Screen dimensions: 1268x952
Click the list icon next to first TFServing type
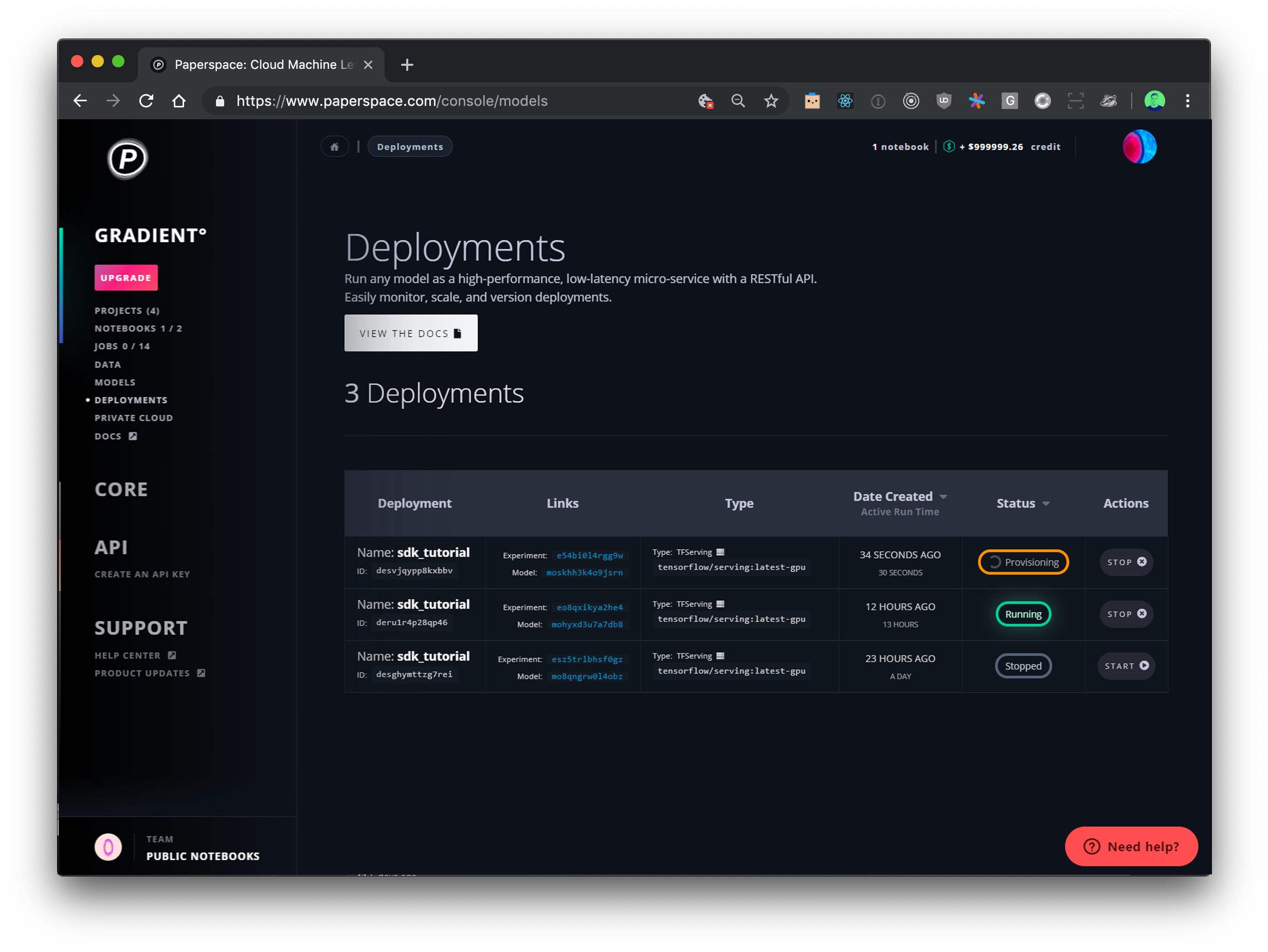pyautogui.click(x=720, y=552)
